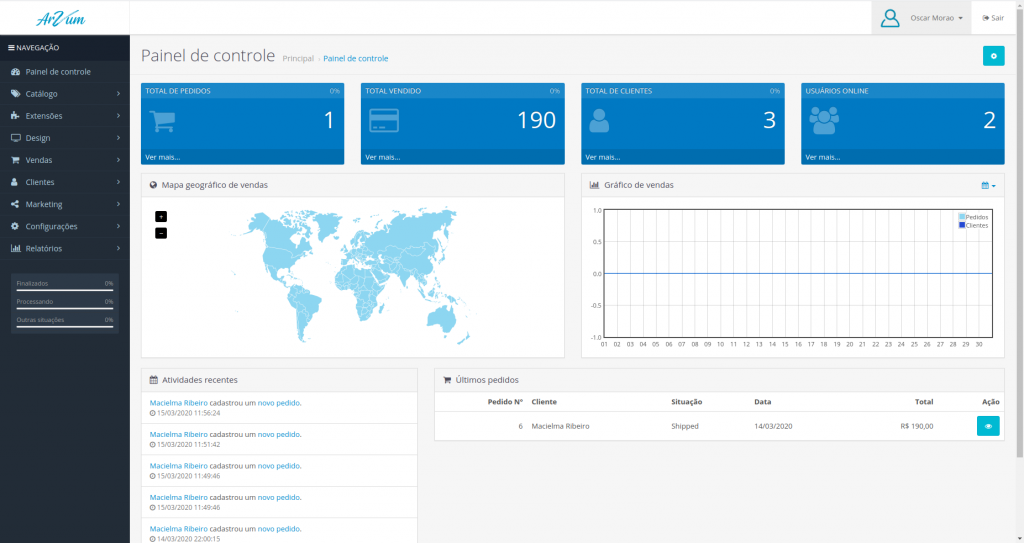Click the credit card icon in Total Vendido
Screen dimensions: 1024x543
pyautogui.click(x=384, y=120)
